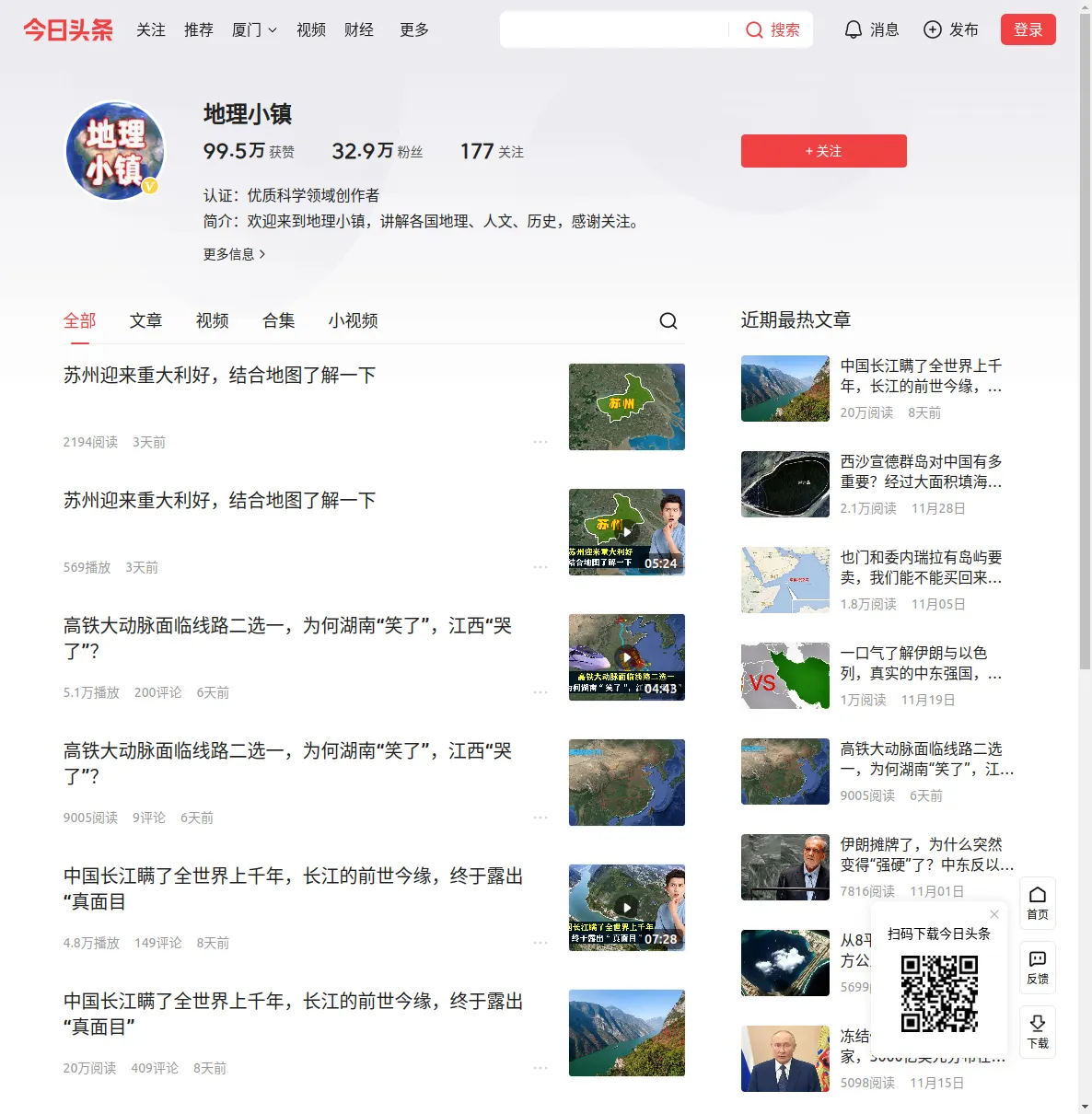Open the 推荐 navigation item
Image resolution: width=1092 pixels, height=1114 pixels.
(x=199, y=29)
